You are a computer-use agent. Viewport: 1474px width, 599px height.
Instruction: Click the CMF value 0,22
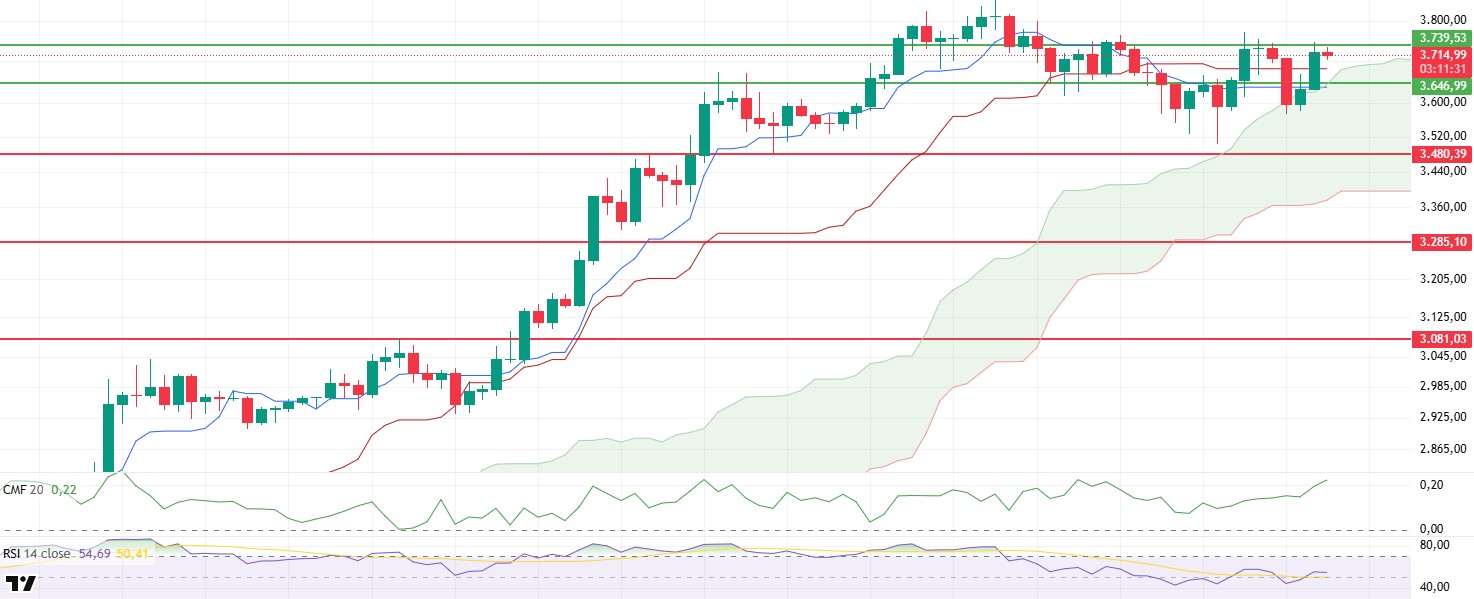[64, 489]
